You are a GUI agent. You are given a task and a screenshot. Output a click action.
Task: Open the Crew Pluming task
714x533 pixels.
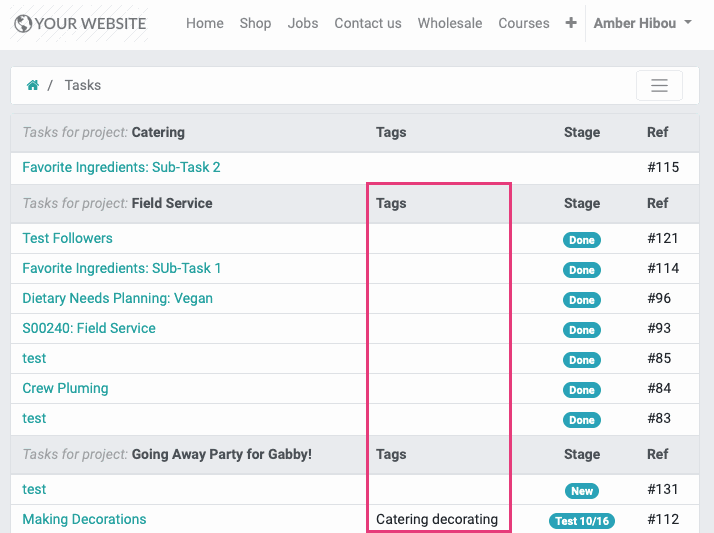click(65, 388)
